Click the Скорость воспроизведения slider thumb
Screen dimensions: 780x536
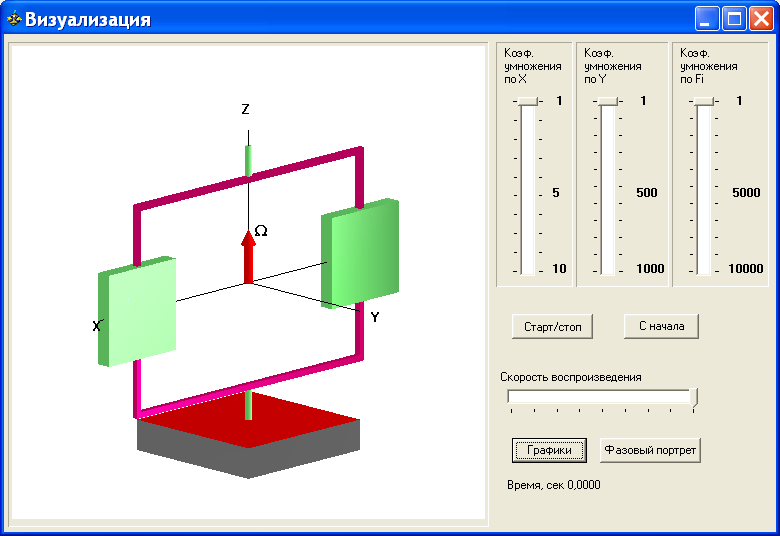click(x=694, y=398)
